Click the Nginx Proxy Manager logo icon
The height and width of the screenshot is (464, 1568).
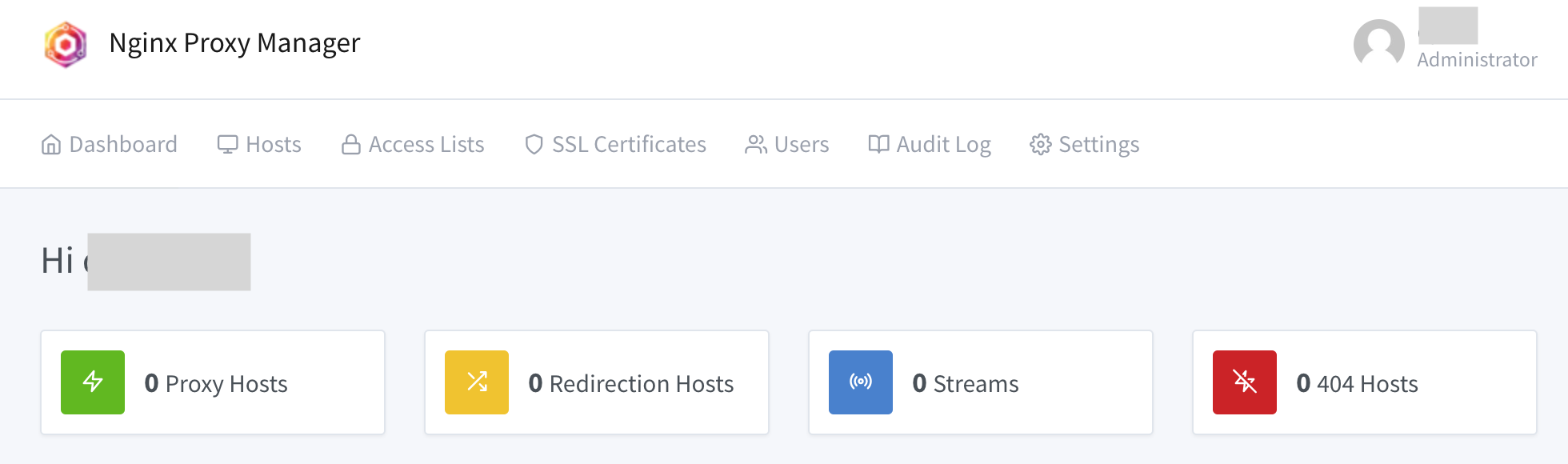(66, 44)
